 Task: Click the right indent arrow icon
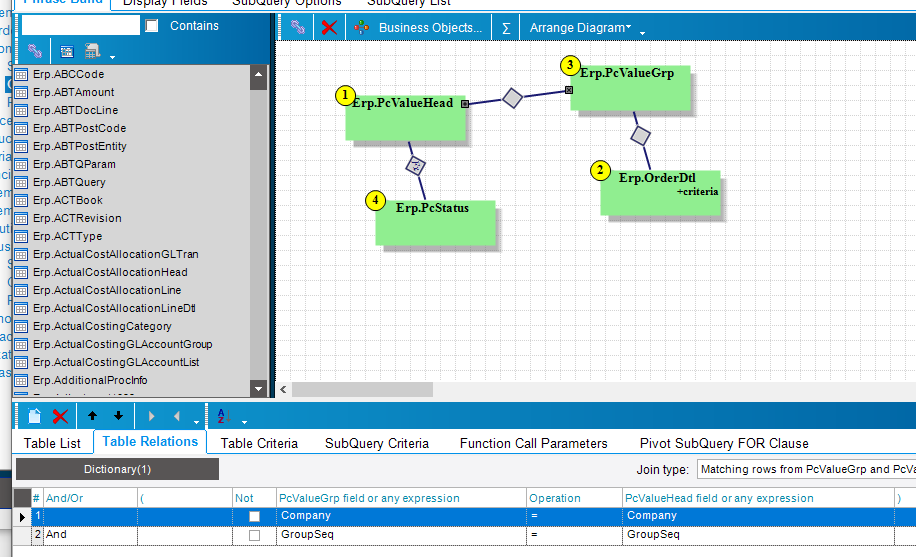(151, 416)
